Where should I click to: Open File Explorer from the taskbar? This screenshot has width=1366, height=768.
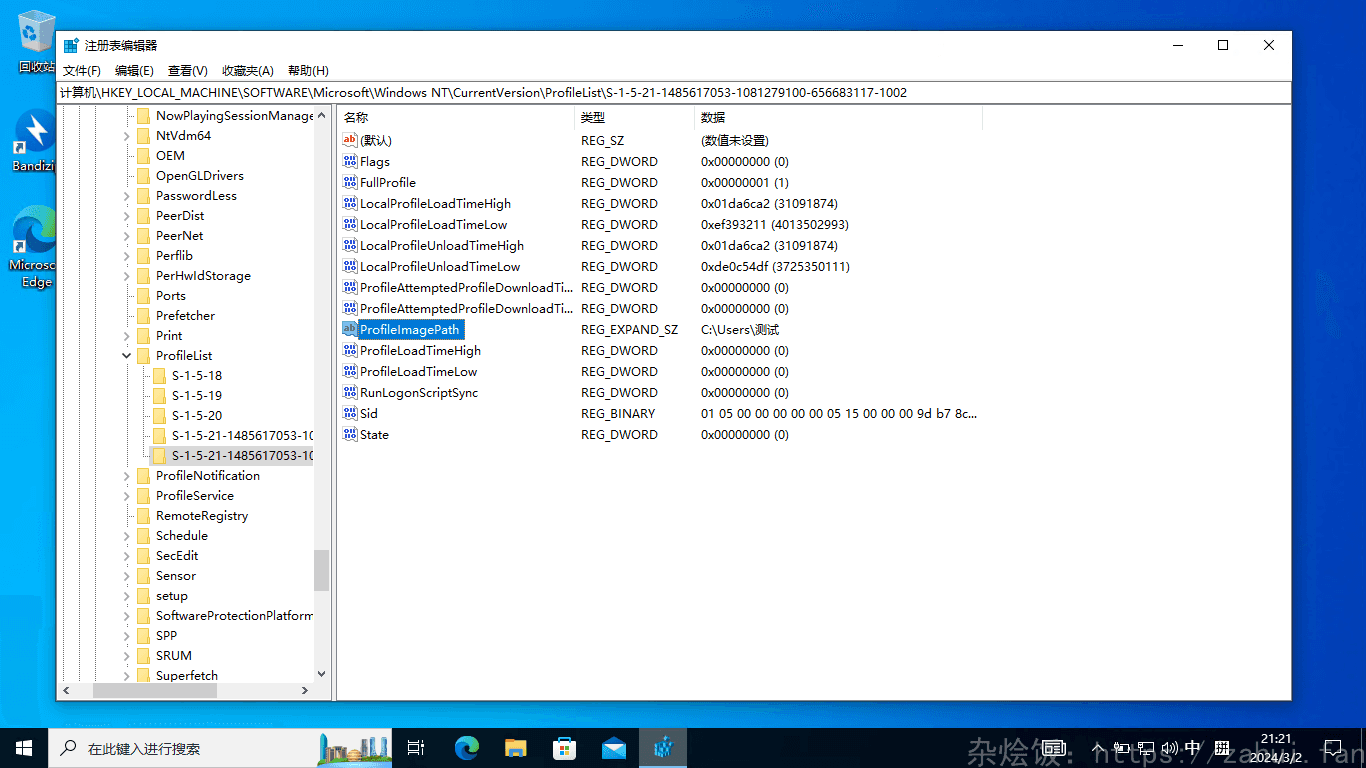(516, 748)
